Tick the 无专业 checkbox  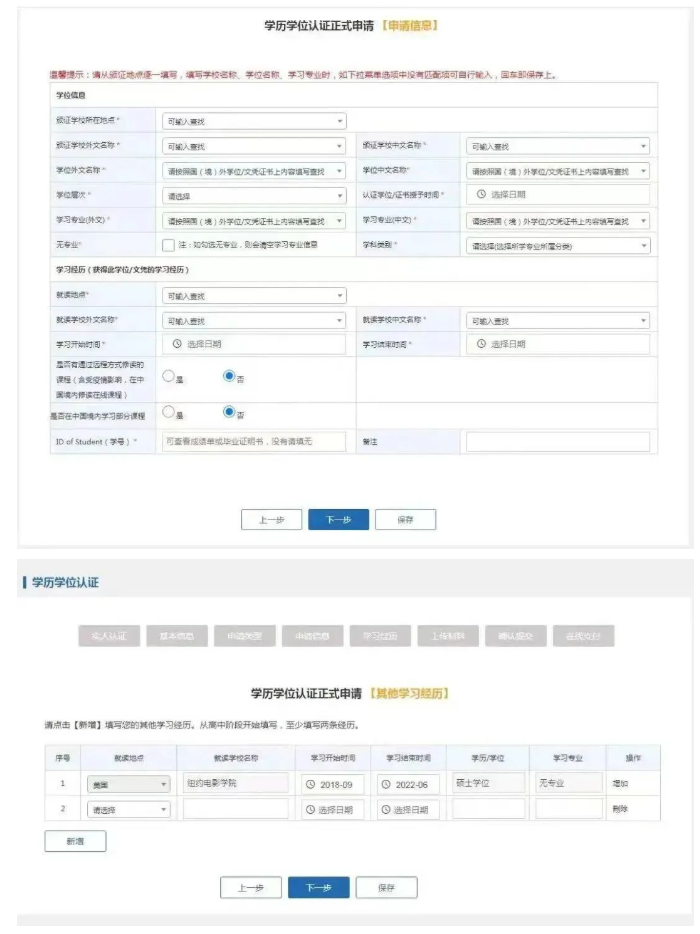tap(168, 245)
